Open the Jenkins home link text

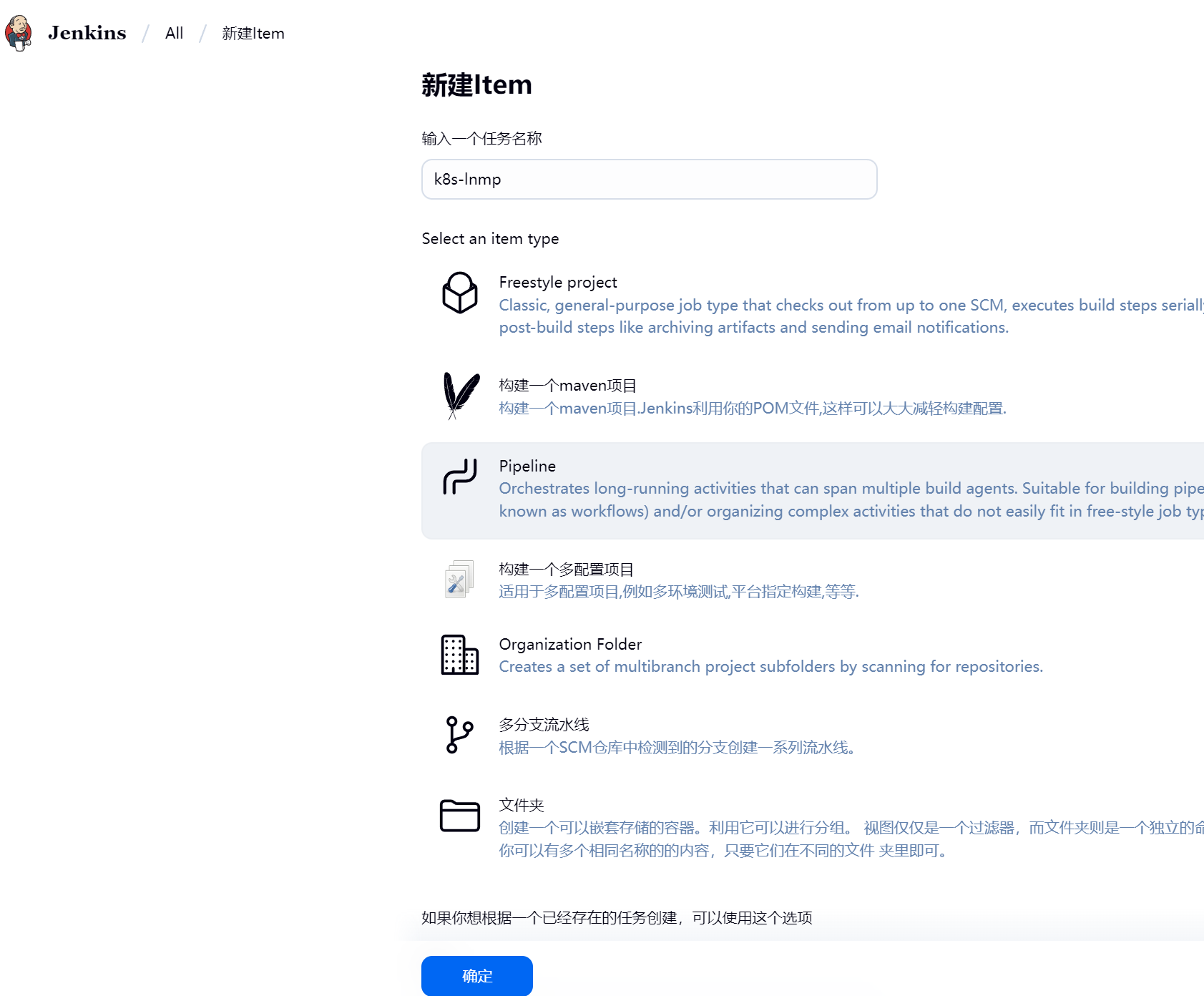tap(87, 33)
